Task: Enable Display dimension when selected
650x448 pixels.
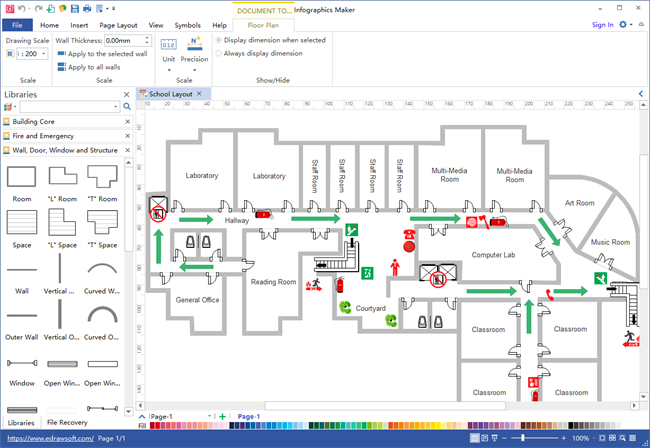Action: pyautogui.click(x=219, y=40)
